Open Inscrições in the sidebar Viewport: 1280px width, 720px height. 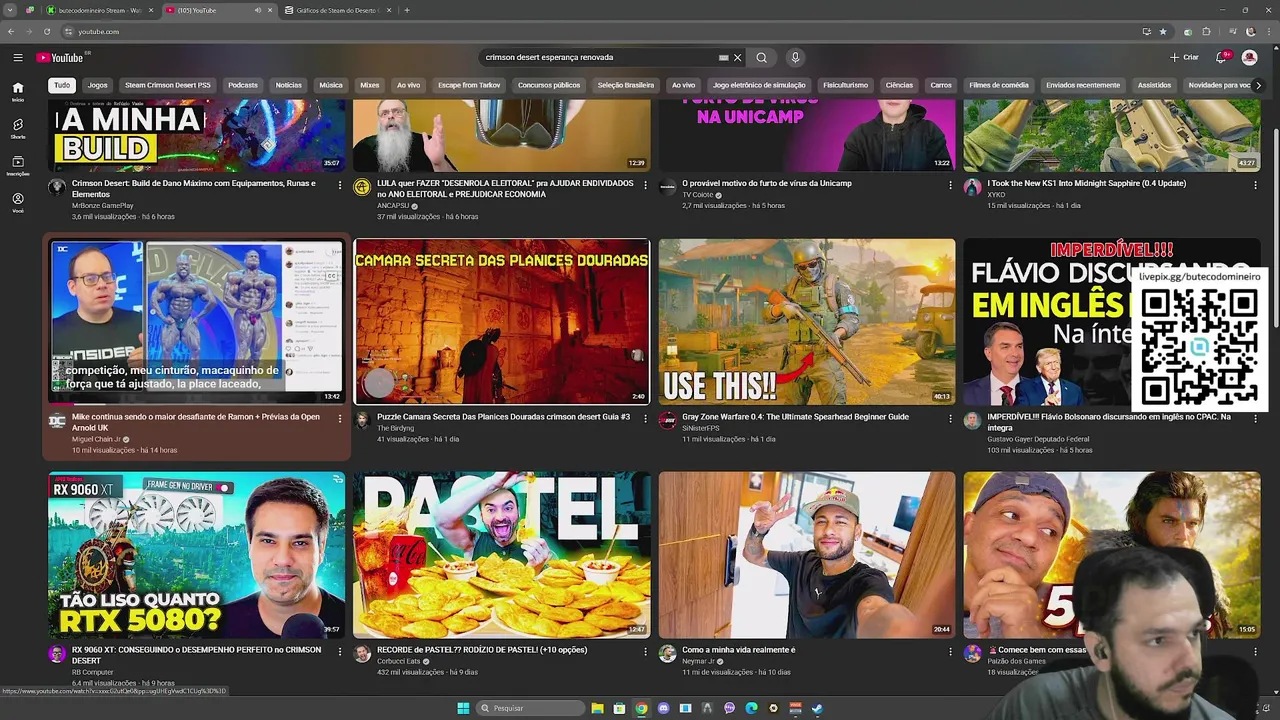point(18,166)
